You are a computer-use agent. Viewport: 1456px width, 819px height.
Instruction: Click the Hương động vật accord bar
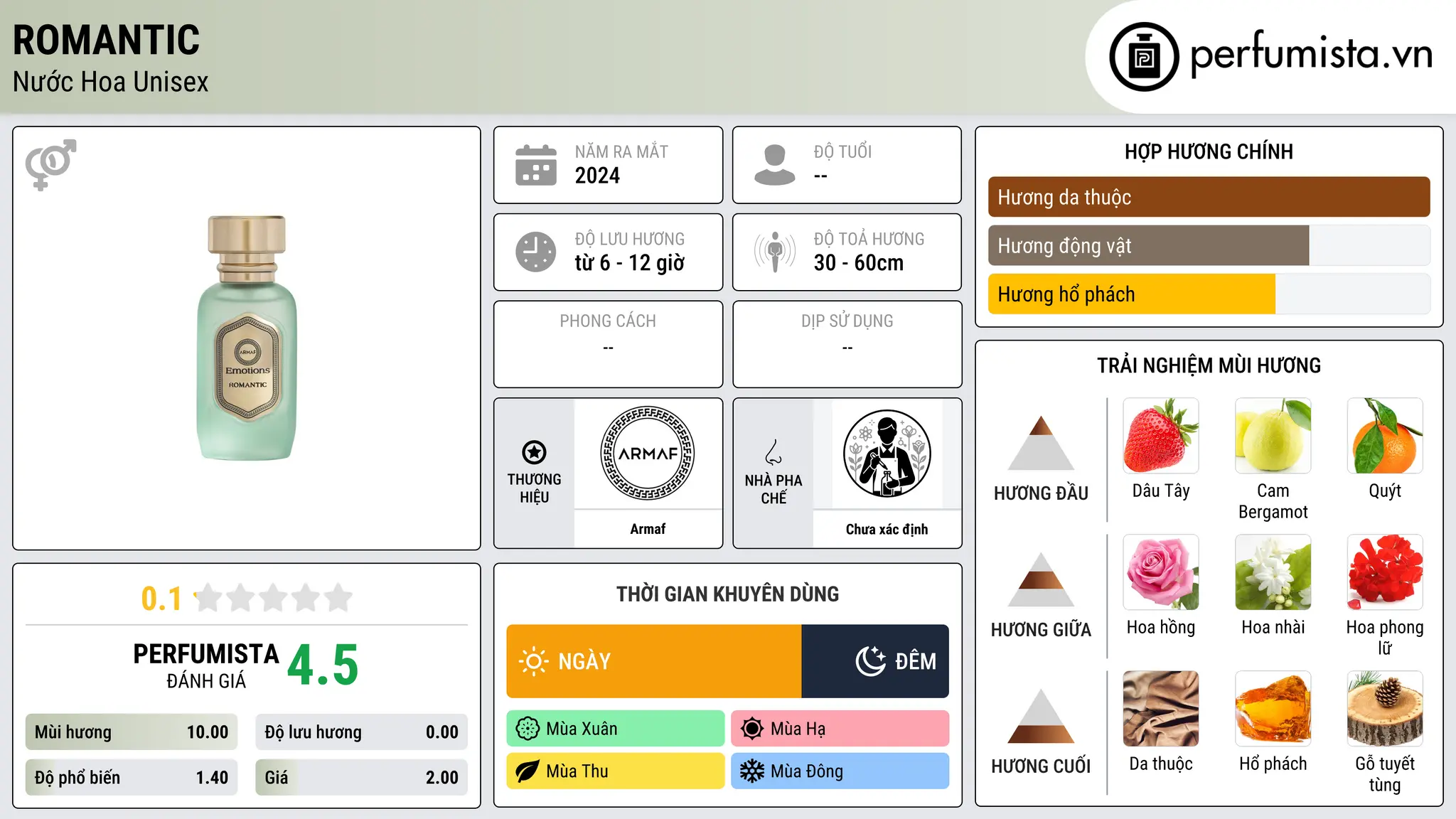1209,245
